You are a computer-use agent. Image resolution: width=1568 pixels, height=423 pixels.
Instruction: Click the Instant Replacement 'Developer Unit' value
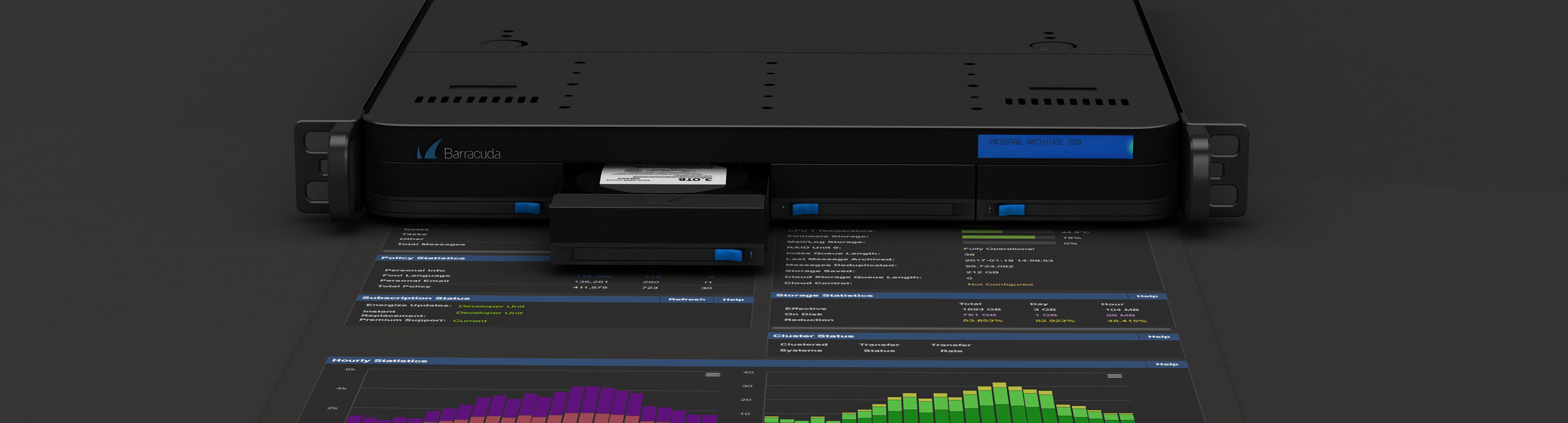(490, 313)
